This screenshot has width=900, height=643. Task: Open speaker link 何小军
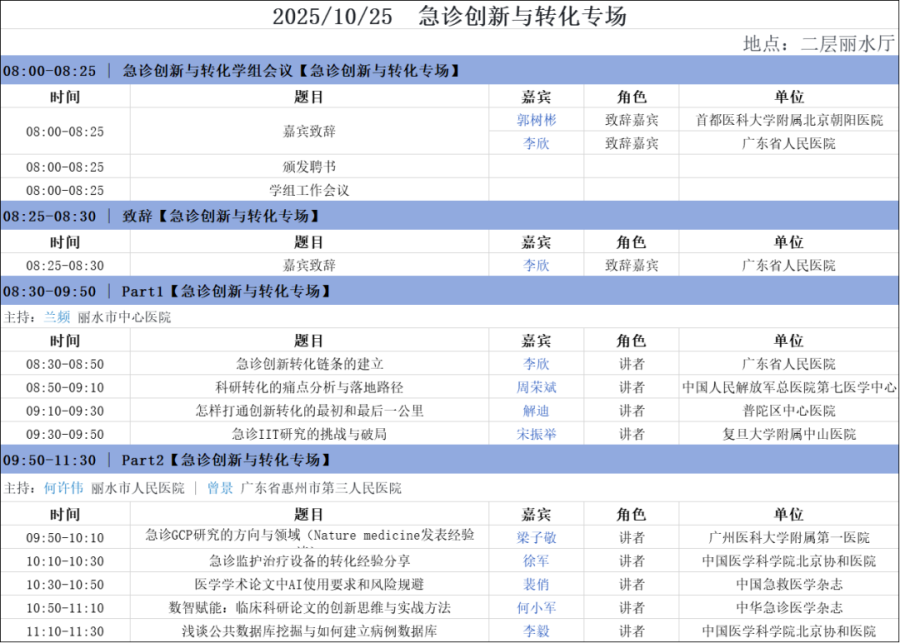coord(536,607)
